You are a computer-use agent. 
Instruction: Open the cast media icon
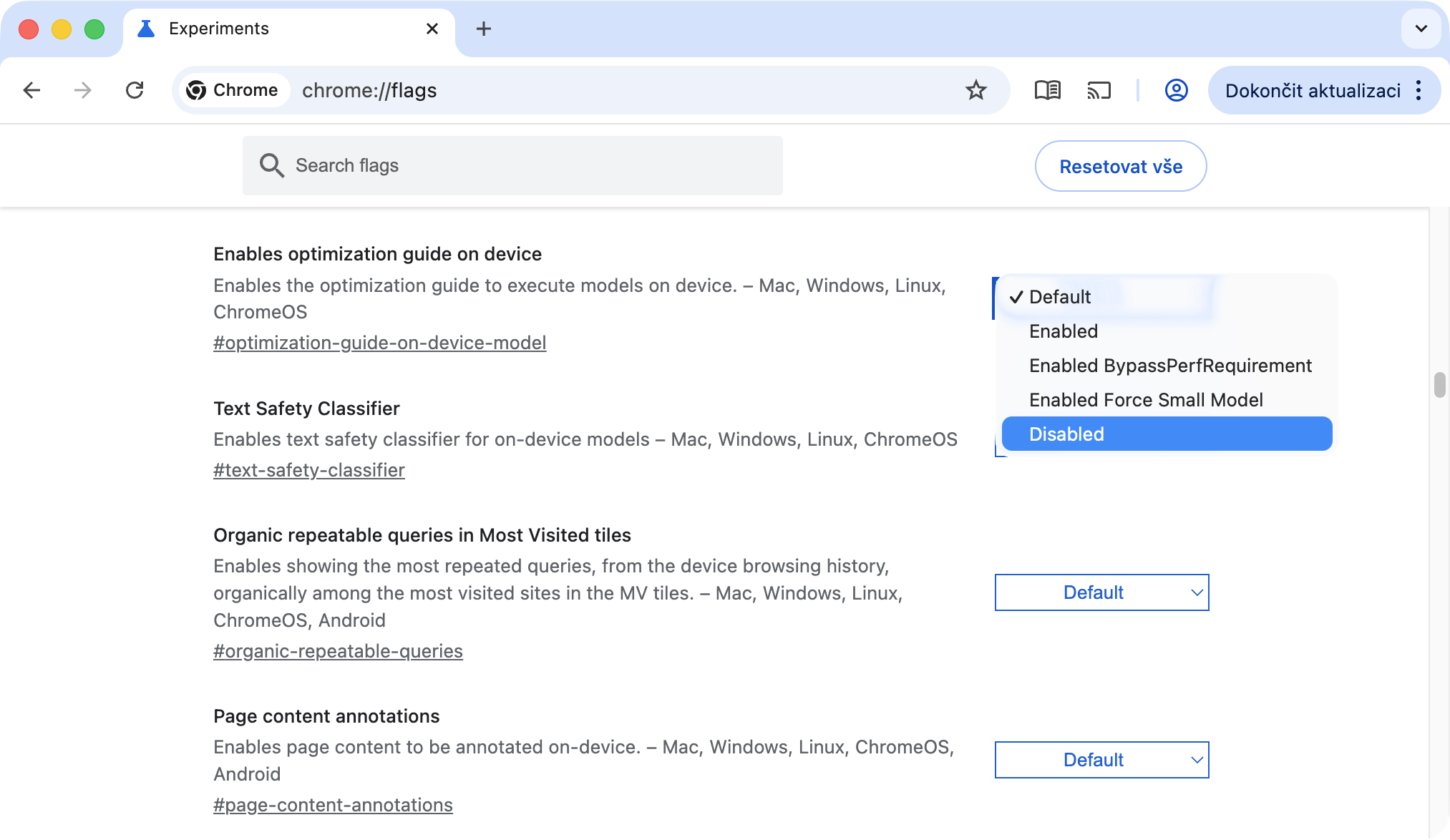coord(1099,90)
